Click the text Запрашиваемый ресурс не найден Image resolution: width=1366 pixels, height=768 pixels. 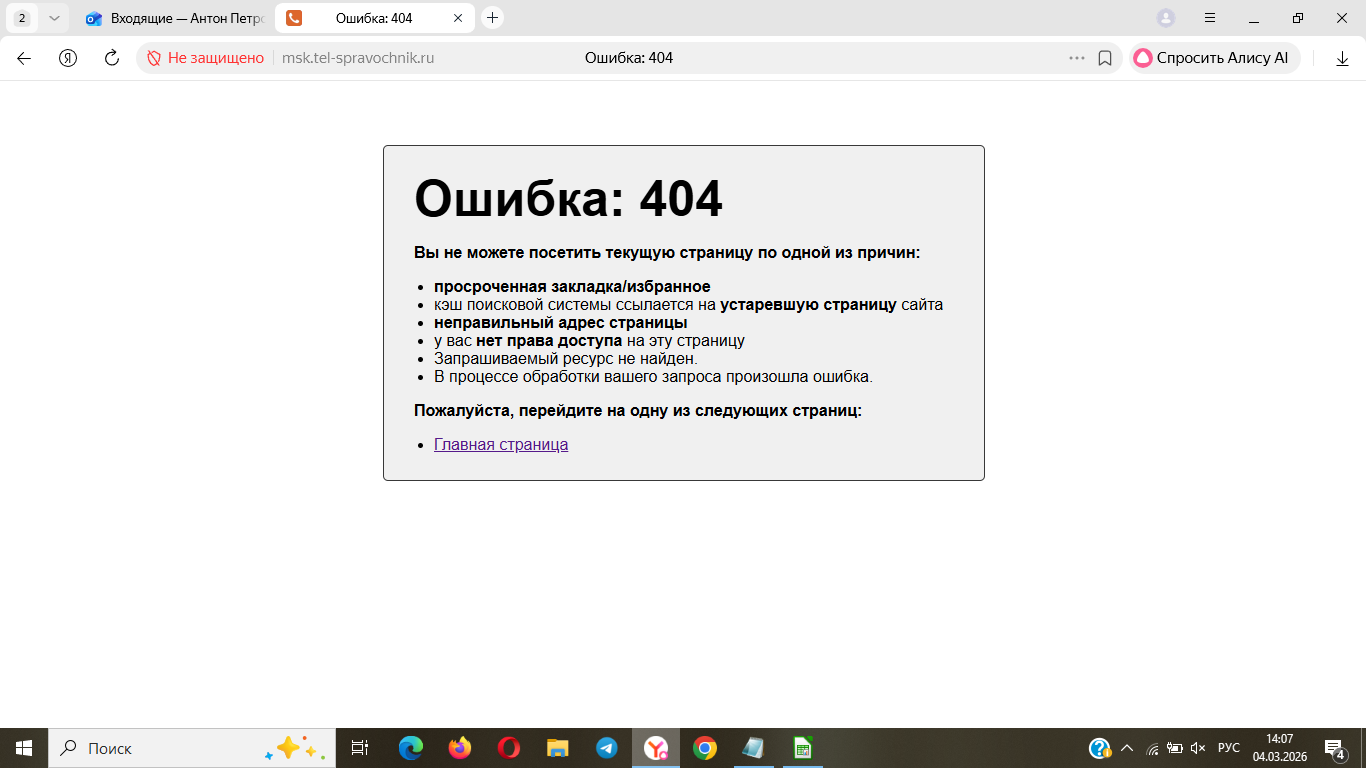click(566, 359)
